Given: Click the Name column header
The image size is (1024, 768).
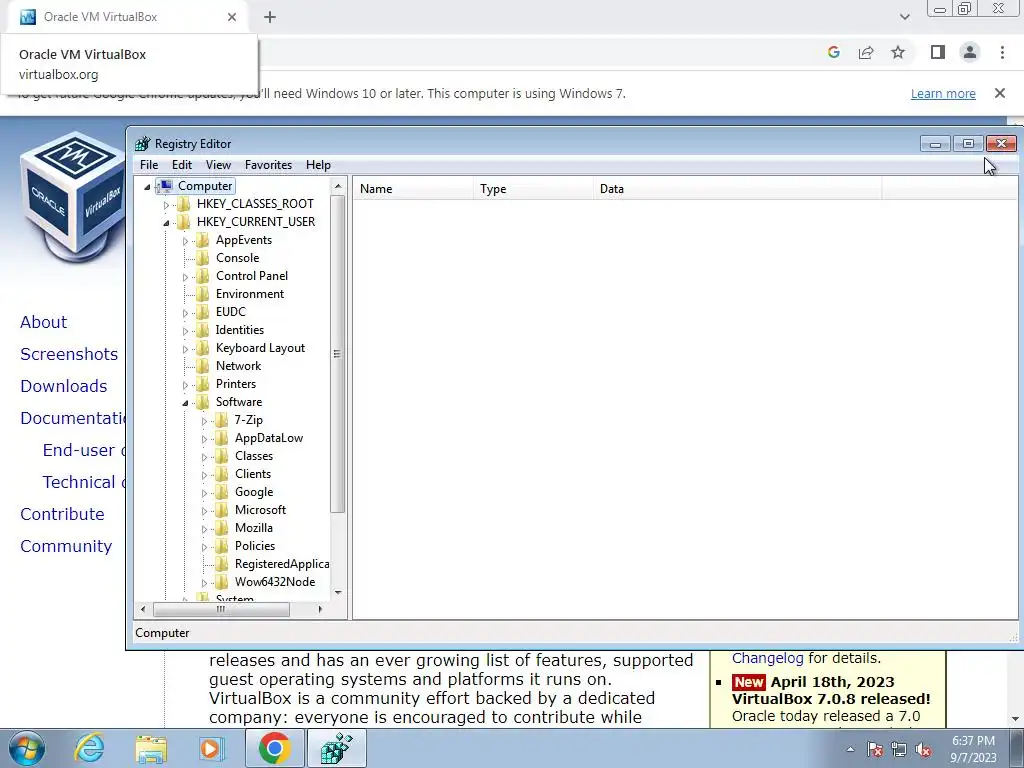Looking at the screenshot, I should [x=413, y=189].
